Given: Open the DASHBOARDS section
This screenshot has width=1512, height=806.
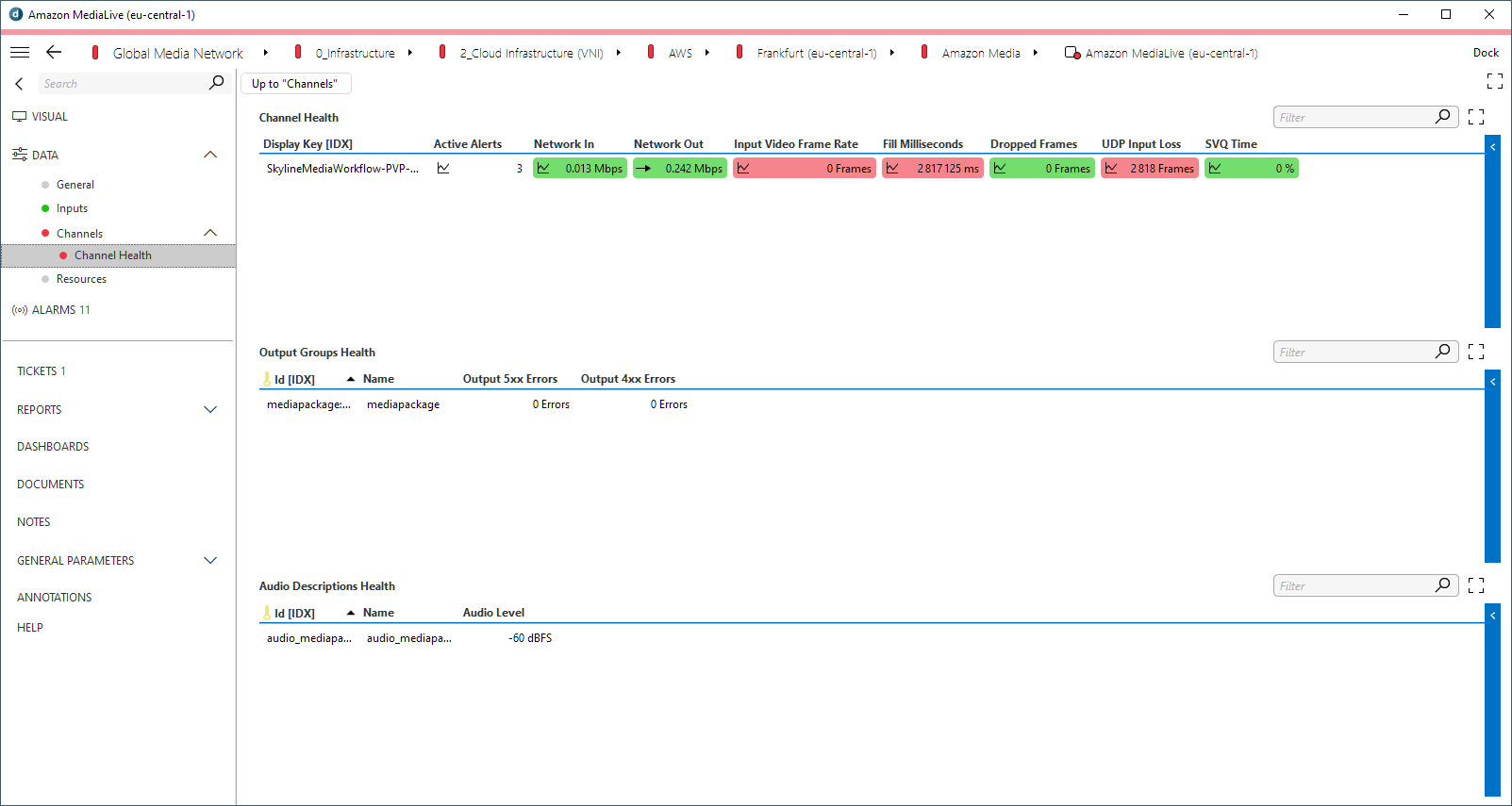Looking at the screenshot, I should [53, 447].
